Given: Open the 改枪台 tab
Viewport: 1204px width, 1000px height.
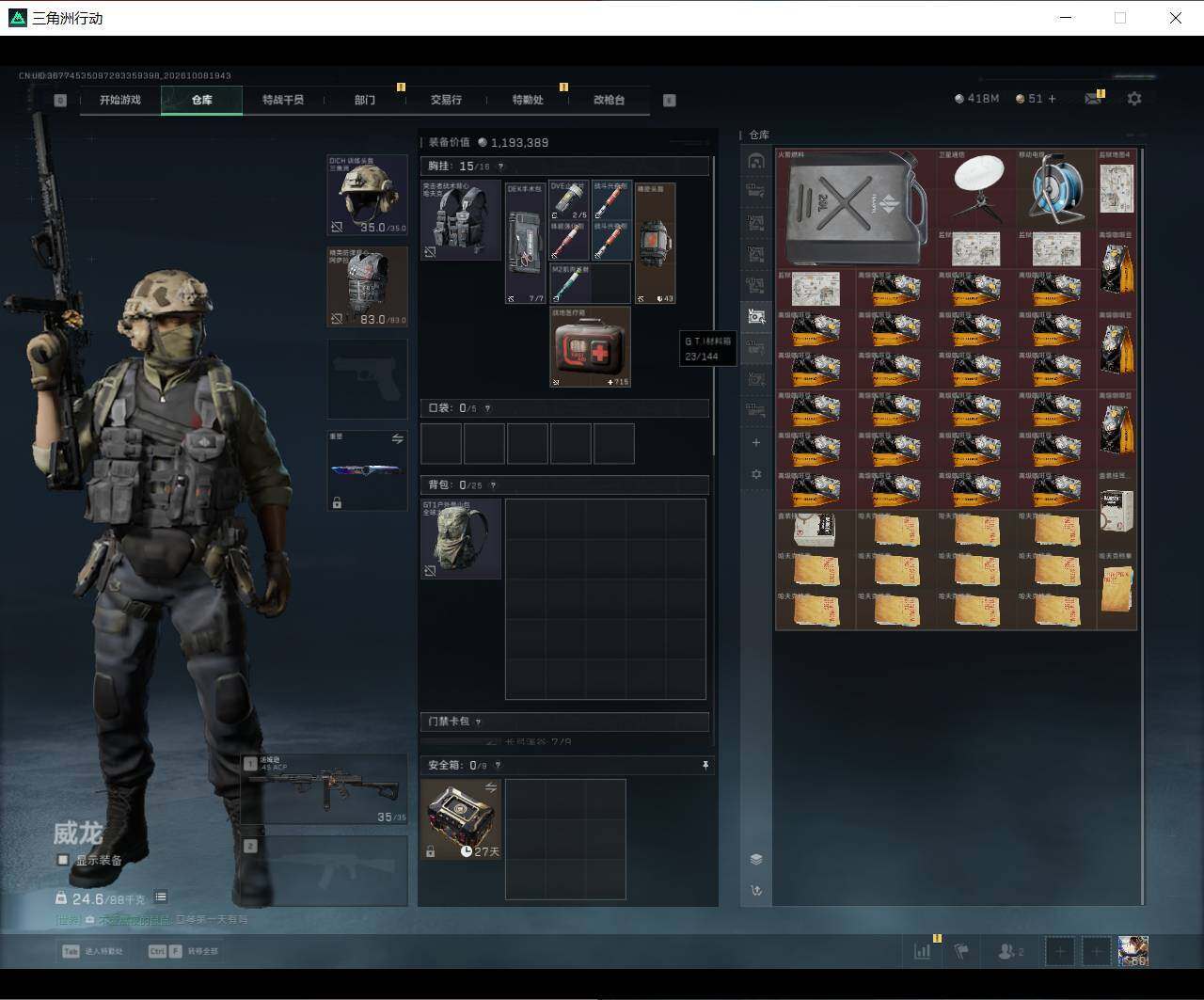Looking at the screenshot, I should point(609,100).
